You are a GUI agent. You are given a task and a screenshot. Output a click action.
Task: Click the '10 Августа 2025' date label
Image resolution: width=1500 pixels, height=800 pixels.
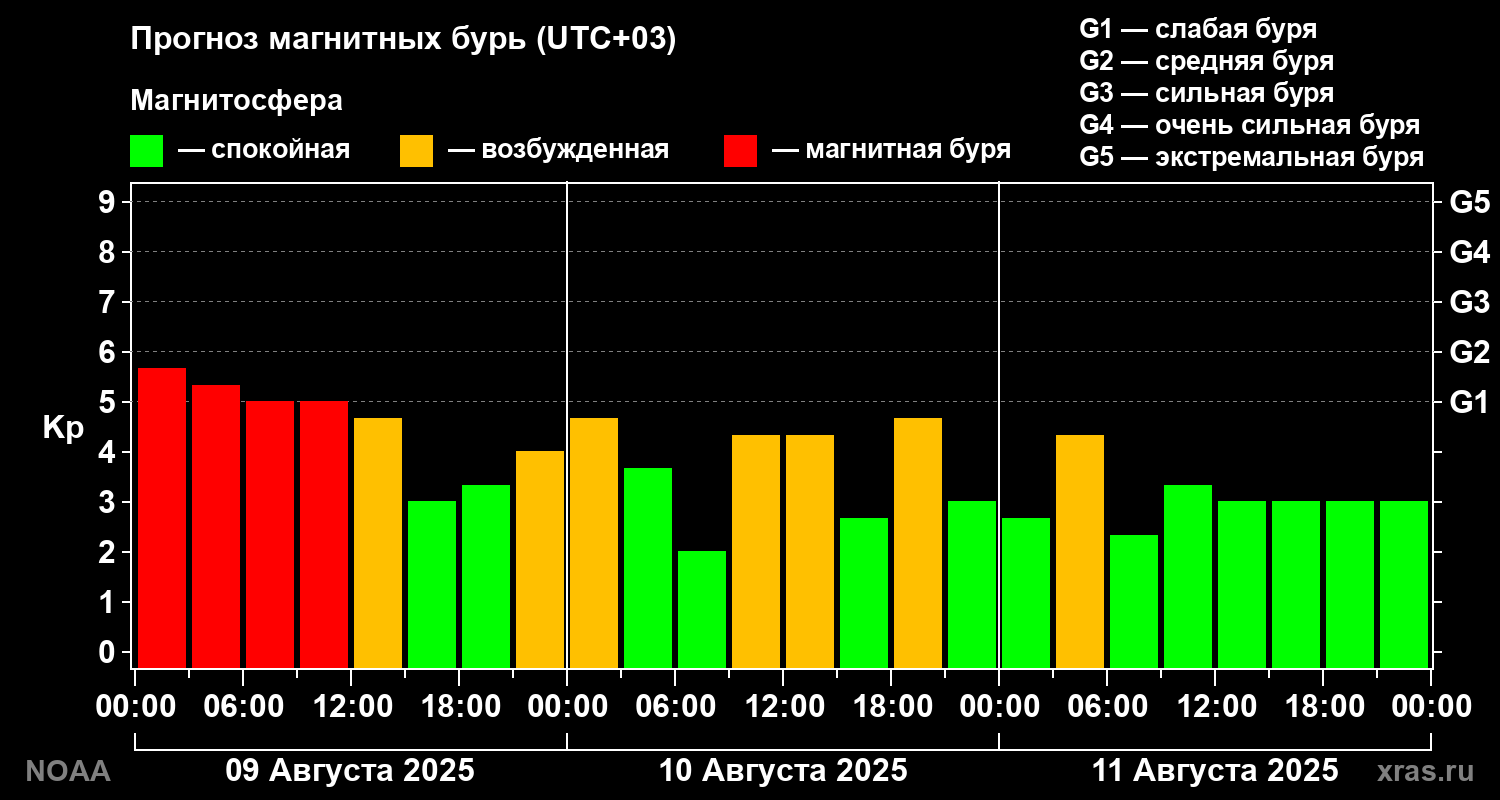[783, 771]
